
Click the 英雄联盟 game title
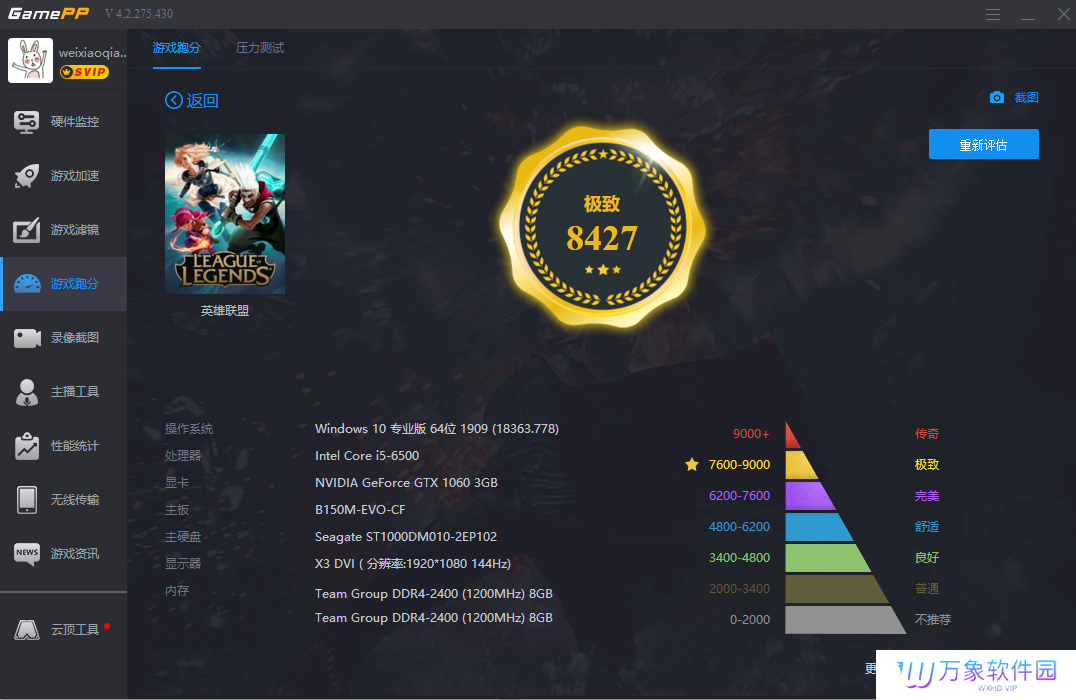click(224, 311)
